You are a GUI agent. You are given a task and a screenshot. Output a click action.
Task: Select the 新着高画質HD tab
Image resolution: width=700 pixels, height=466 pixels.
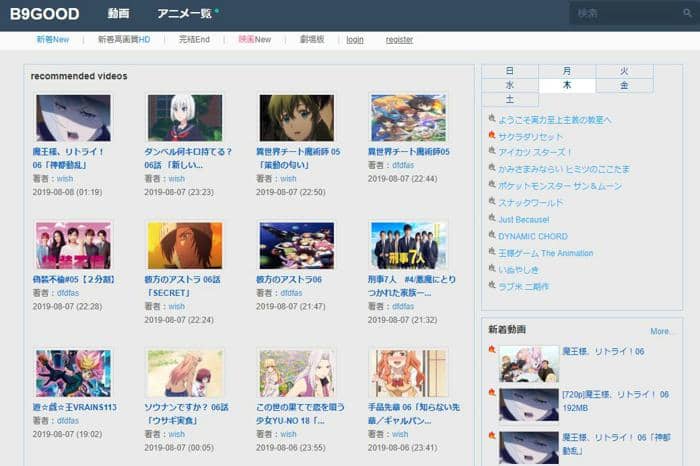[x=124, y=39]
